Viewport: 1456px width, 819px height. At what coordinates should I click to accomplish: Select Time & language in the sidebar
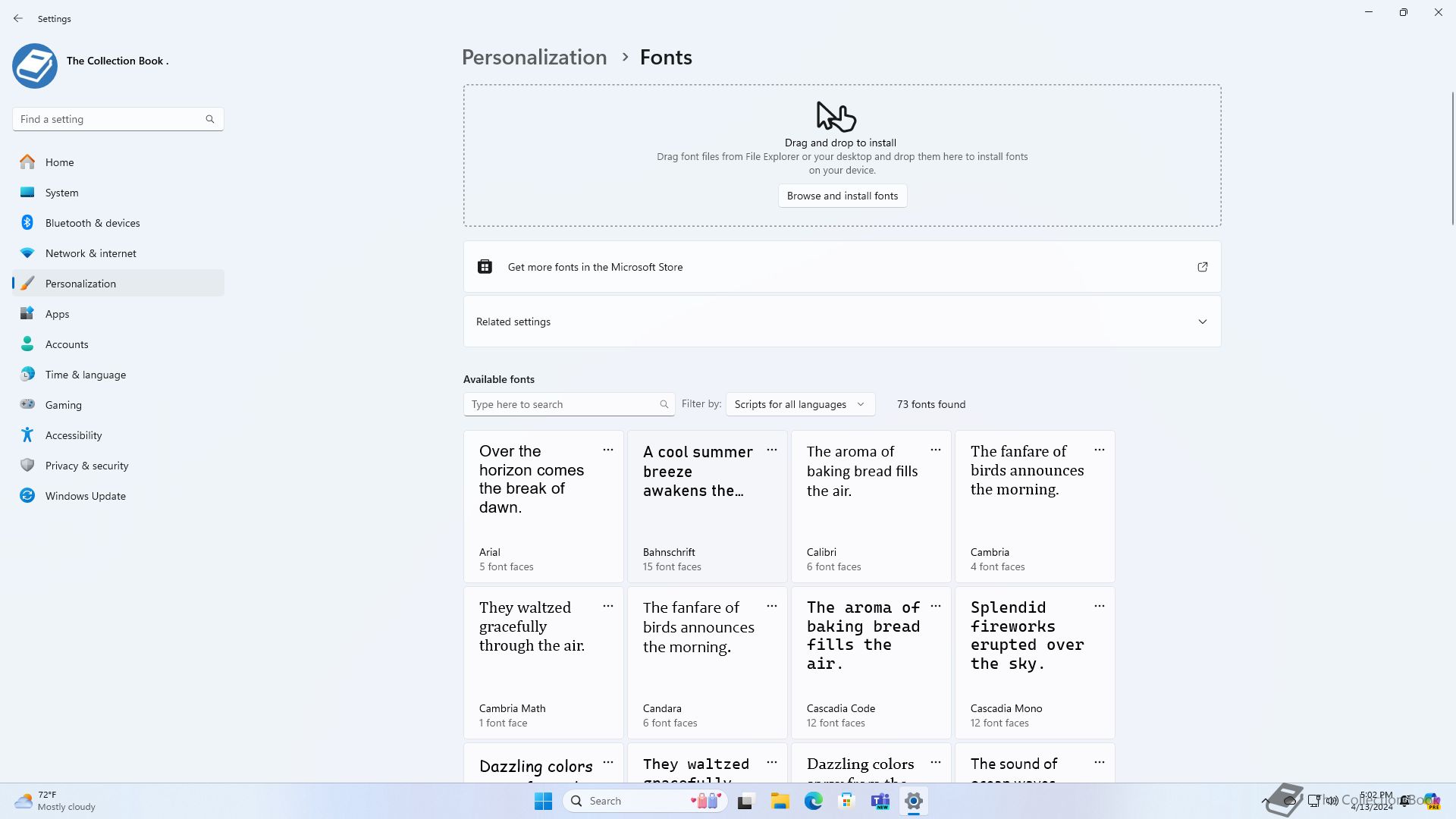tap(85, 375)
